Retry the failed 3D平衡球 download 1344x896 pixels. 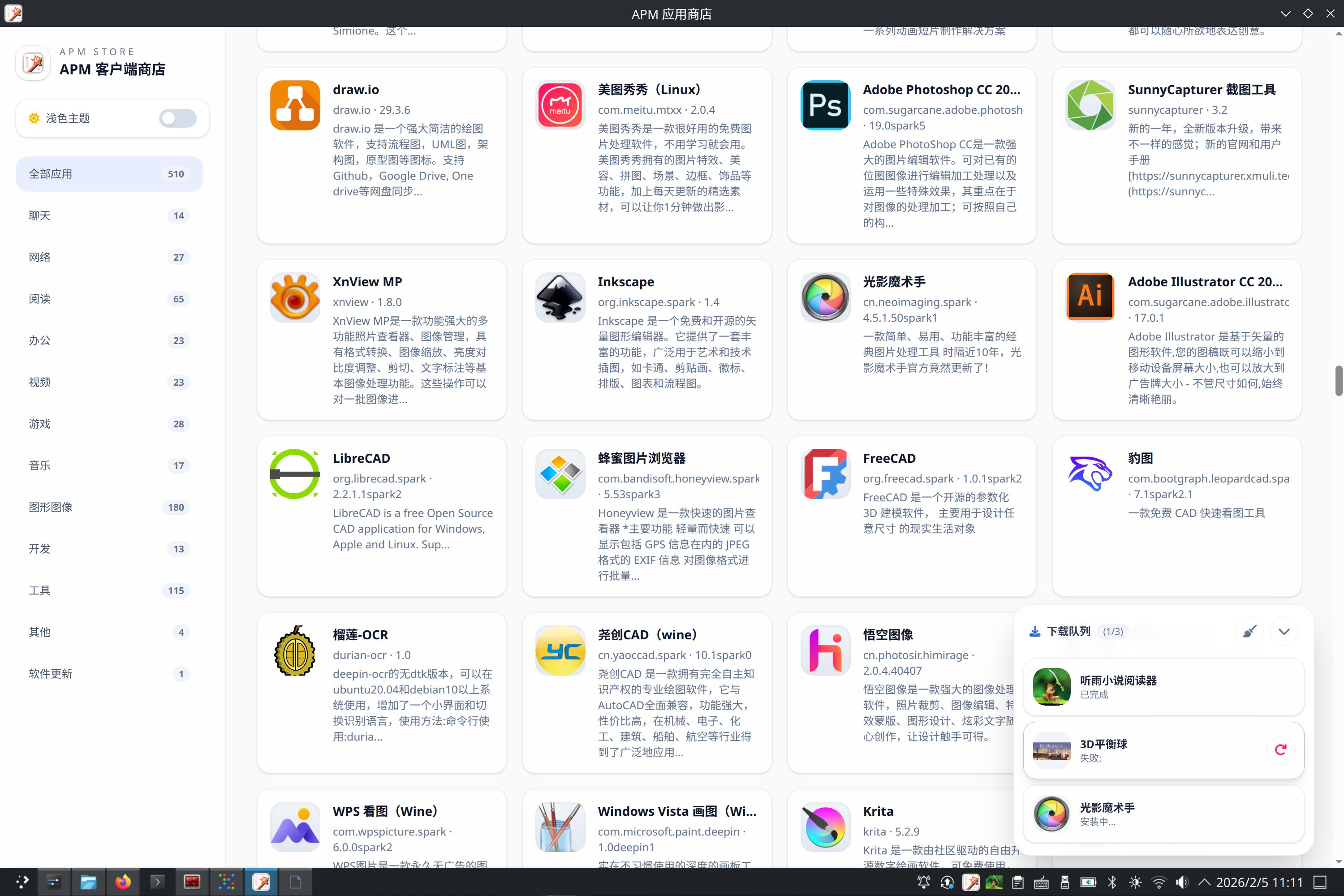tap(1280, 750)
